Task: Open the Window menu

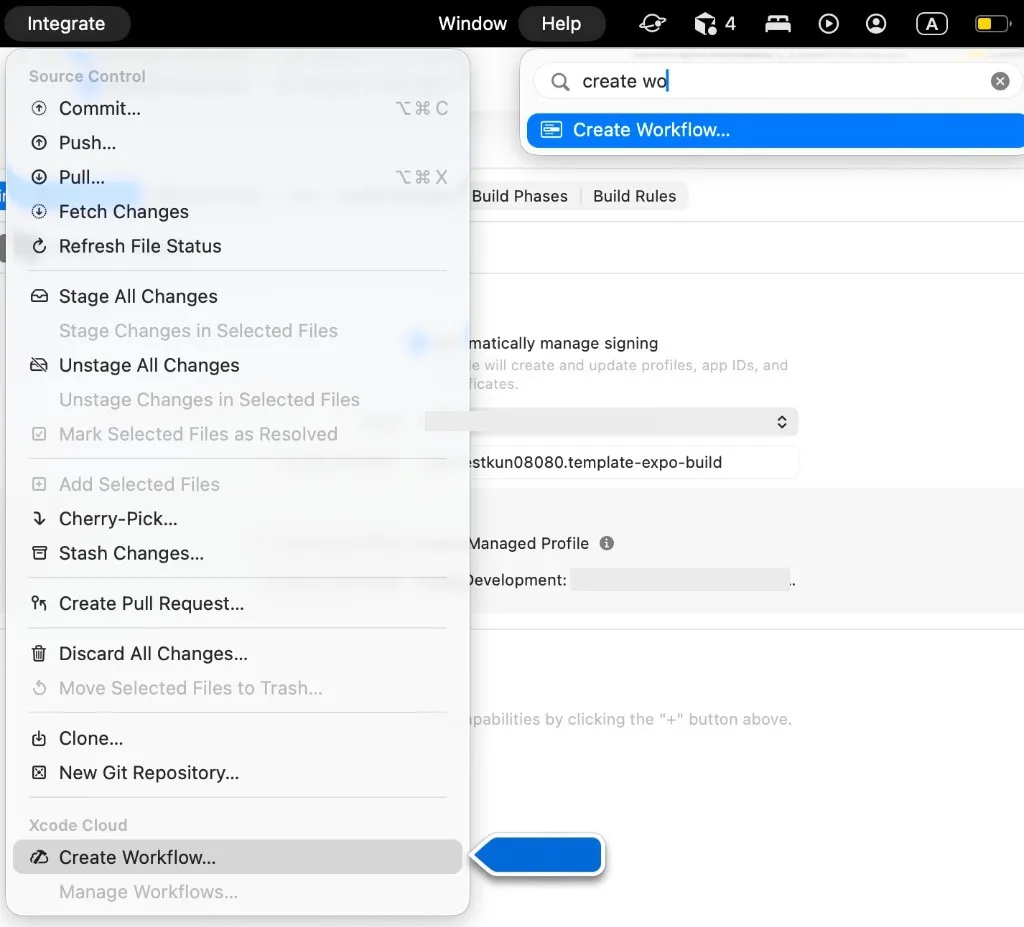Action: pyautogui.click(x=472, y=24)
